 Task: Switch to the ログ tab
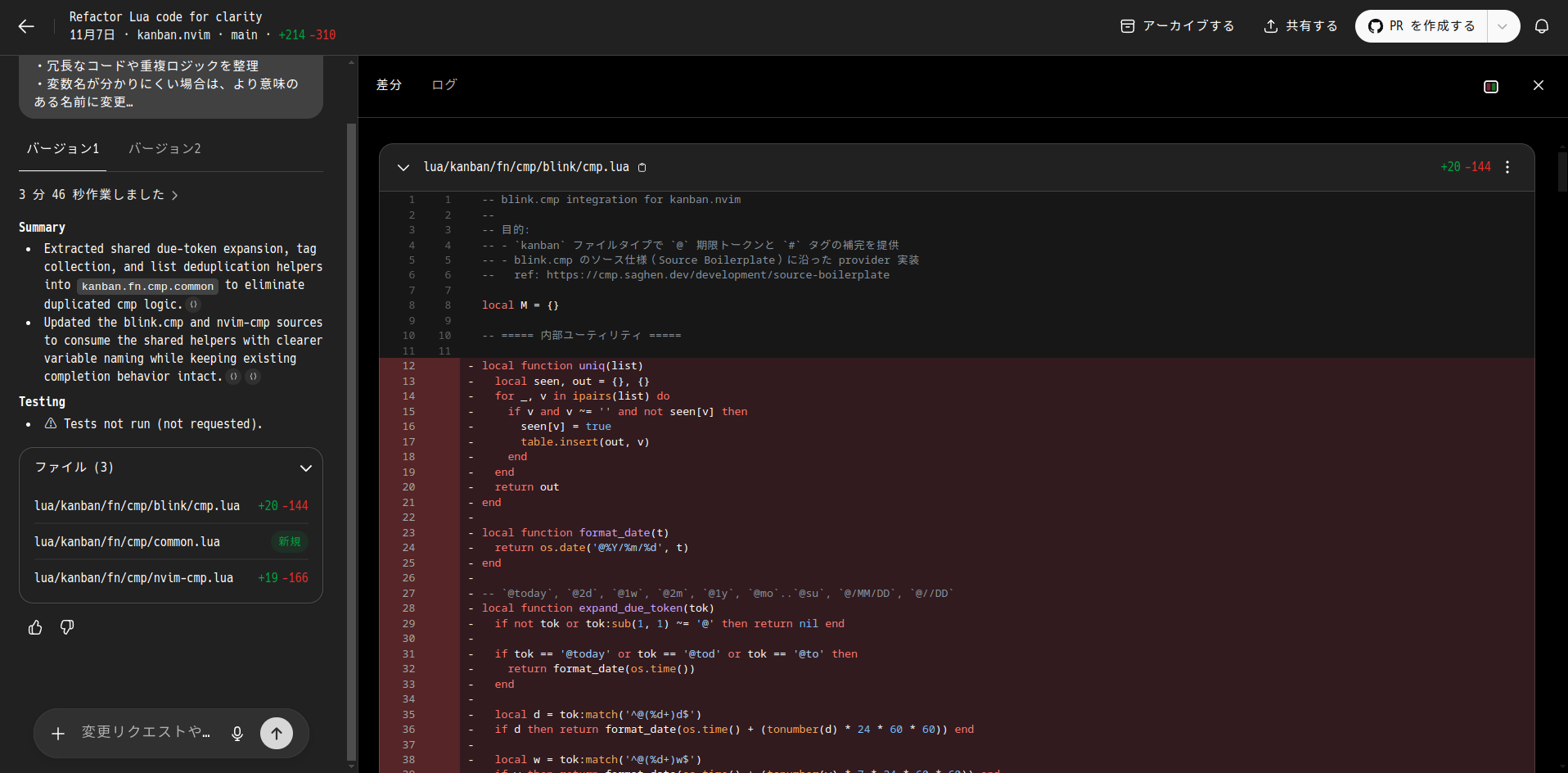pos(444,85)
